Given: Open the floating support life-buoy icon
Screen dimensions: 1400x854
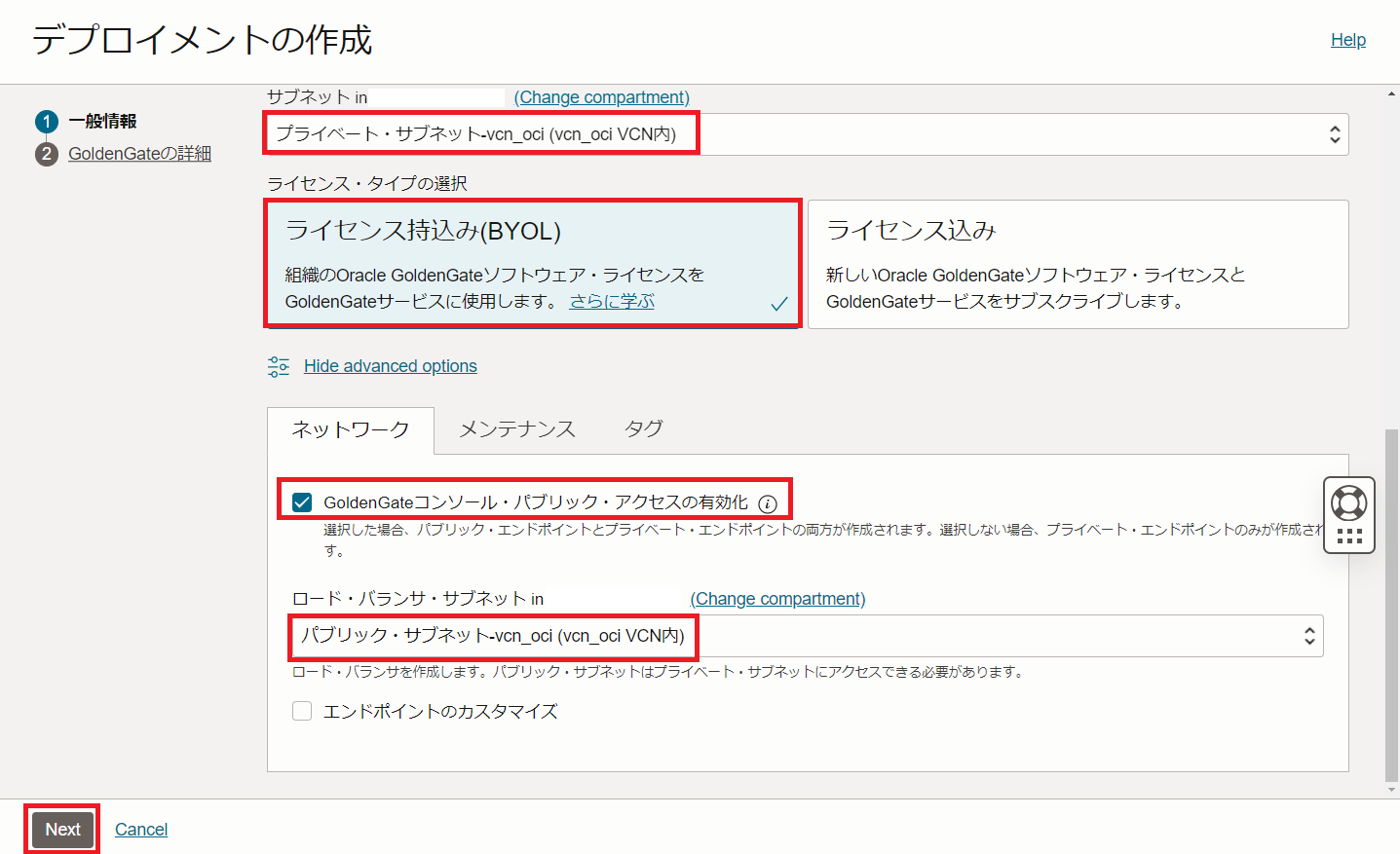Looking at the screenshot, I should click(x=1348, y=501).
